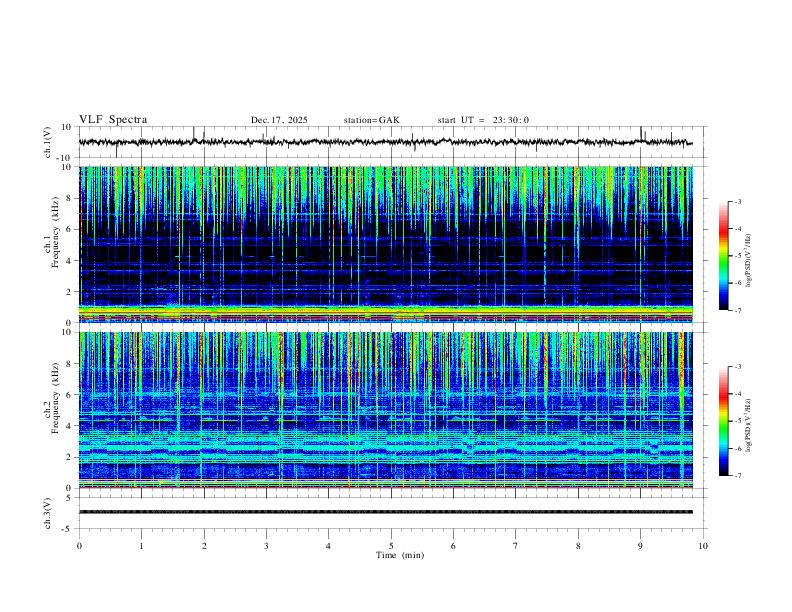This screenshot has height=612, width=792.
Task: Click the 'station=GAK' label
Action: (371, 120)
